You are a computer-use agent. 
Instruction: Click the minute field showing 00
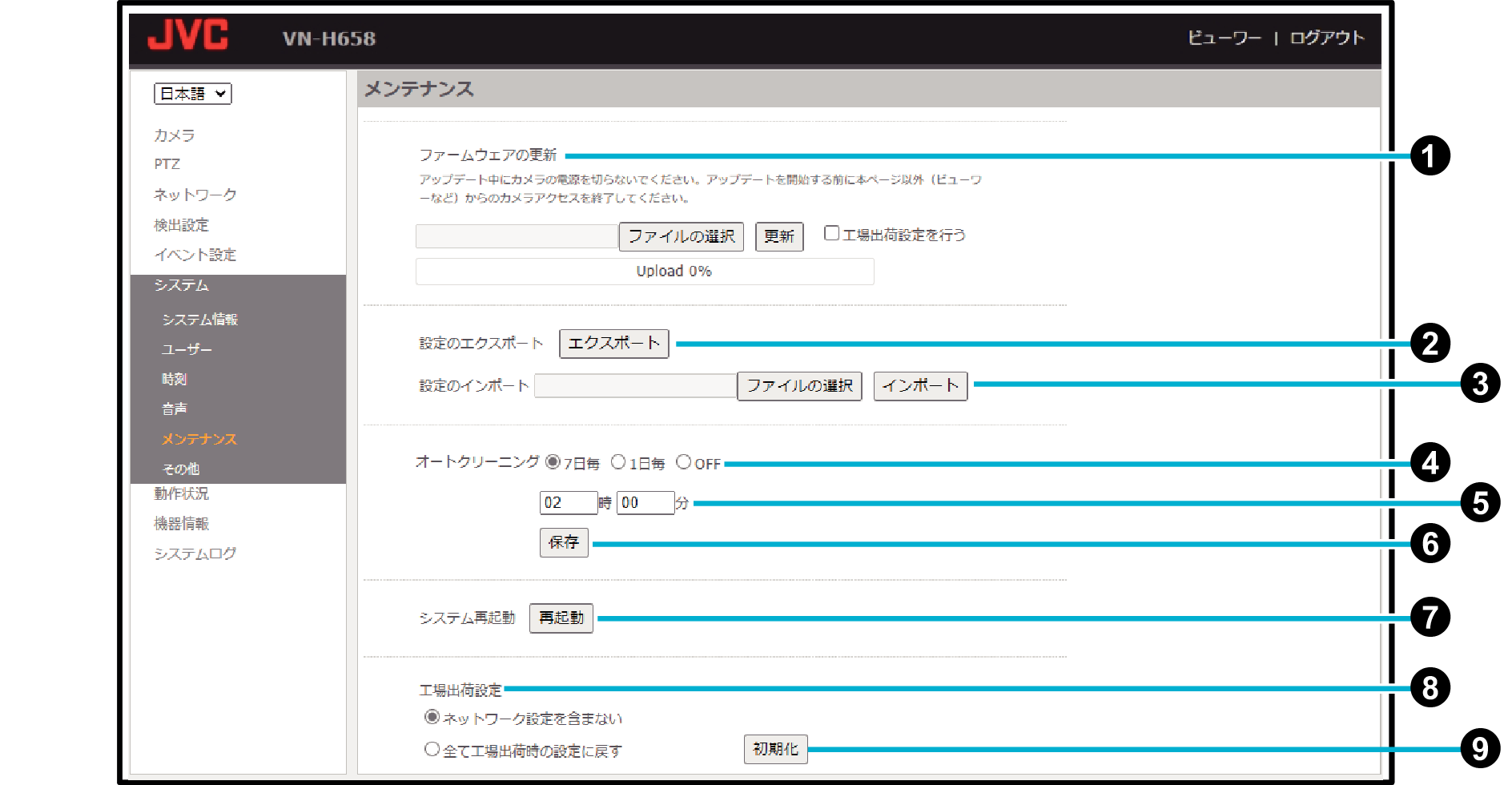645,503
